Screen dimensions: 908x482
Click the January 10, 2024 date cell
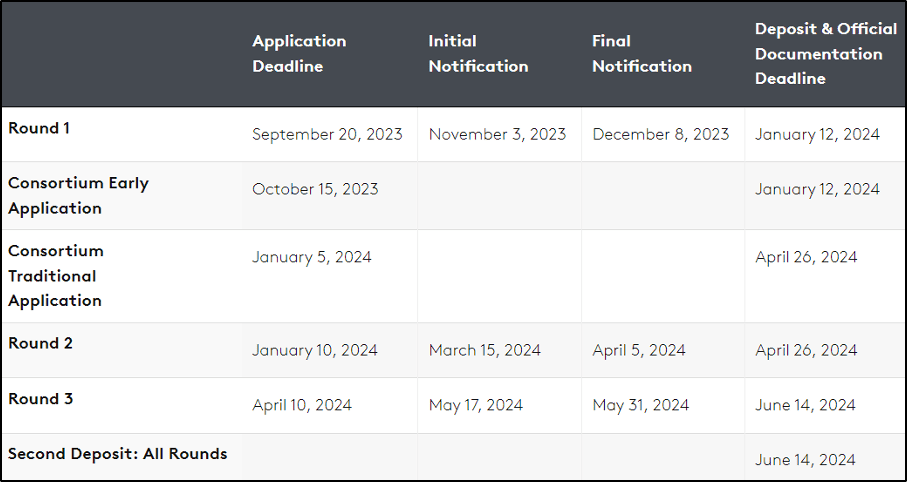tap(314, 350)
